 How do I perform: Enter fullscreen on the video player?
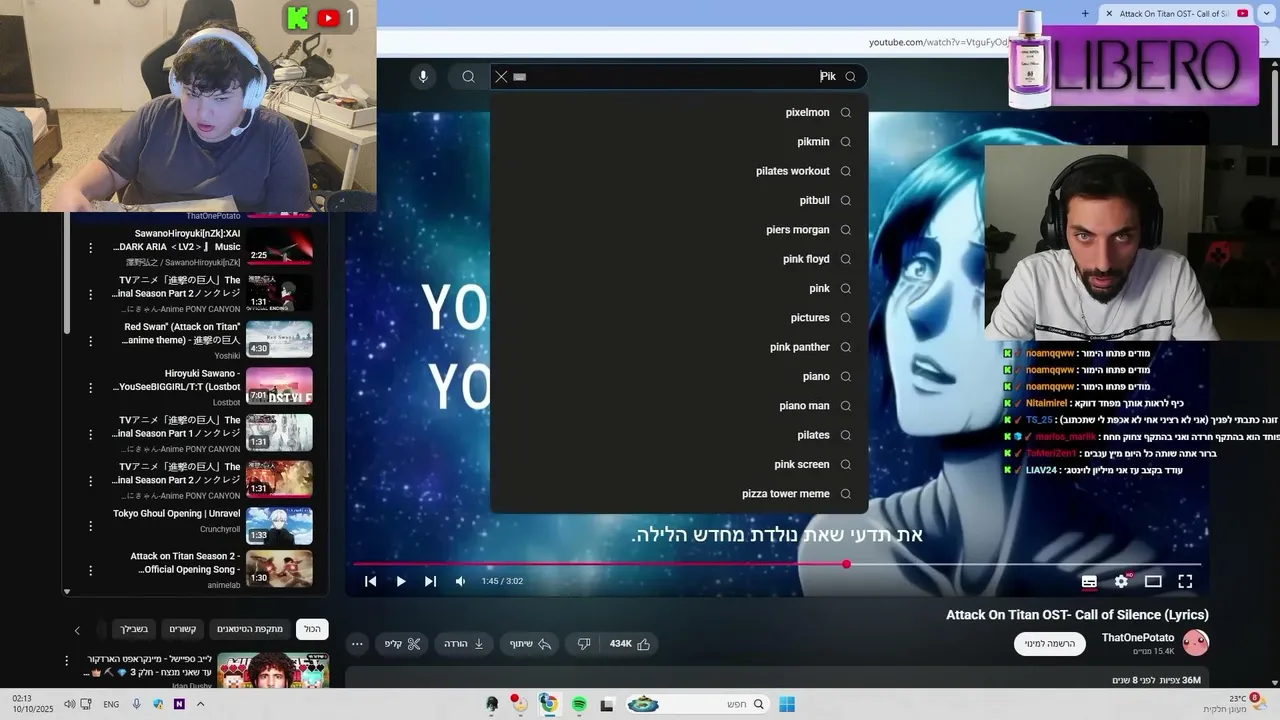click(1185, 581)
